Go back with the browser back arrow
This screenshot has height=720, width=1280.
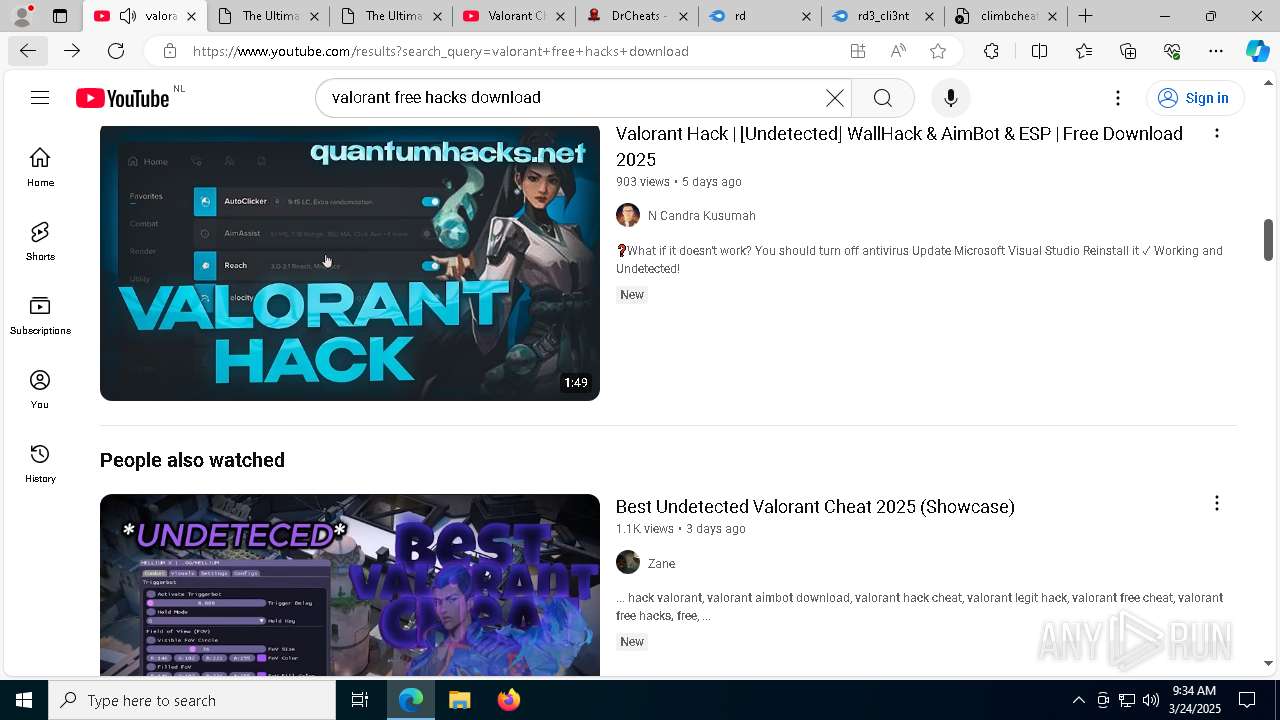click(x=28, y=51)
